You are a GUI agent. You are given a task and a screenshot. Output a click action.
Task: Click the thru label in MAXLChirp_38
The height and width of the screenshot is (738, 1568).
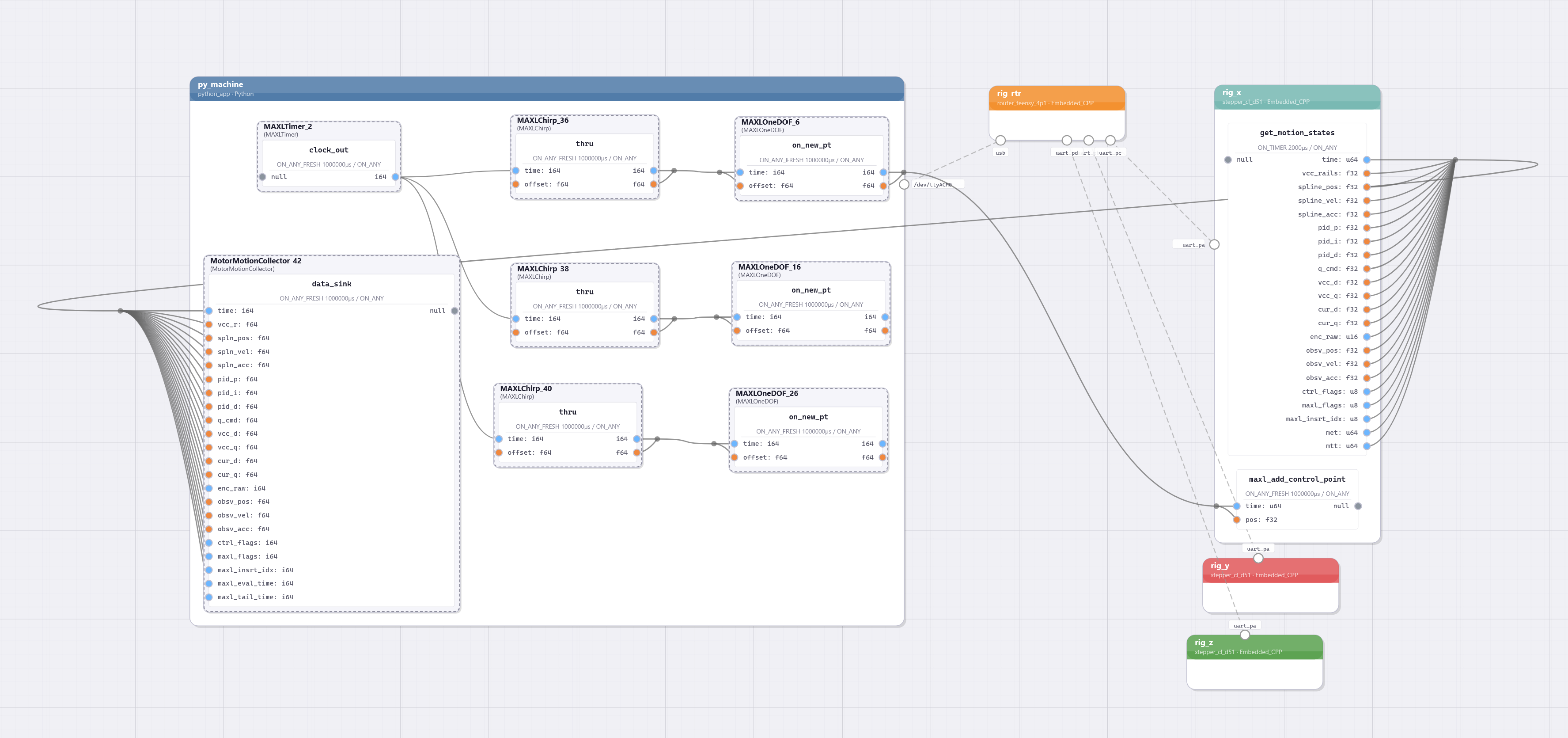[x=584, y=292]
